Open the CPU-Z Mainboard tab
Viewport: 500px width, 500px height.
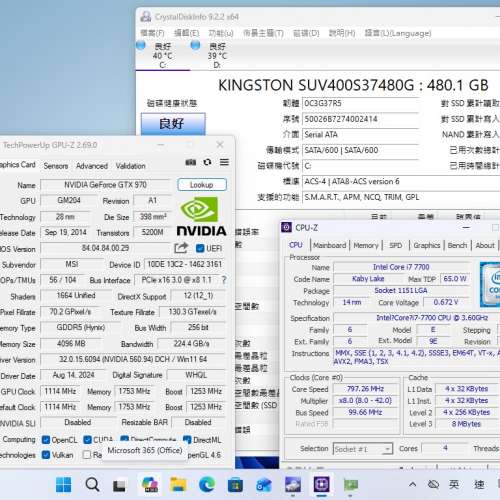pos(329,245)
